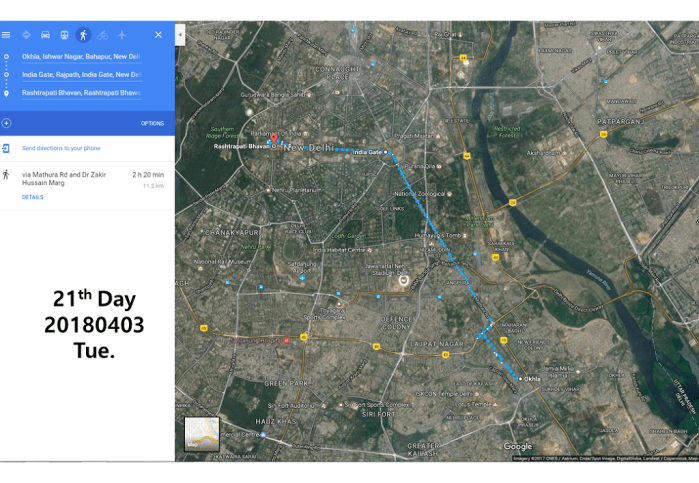This screenshot has width=699, height=483.
Task: Switch to flights airplane icon
Action: point(121,34)
